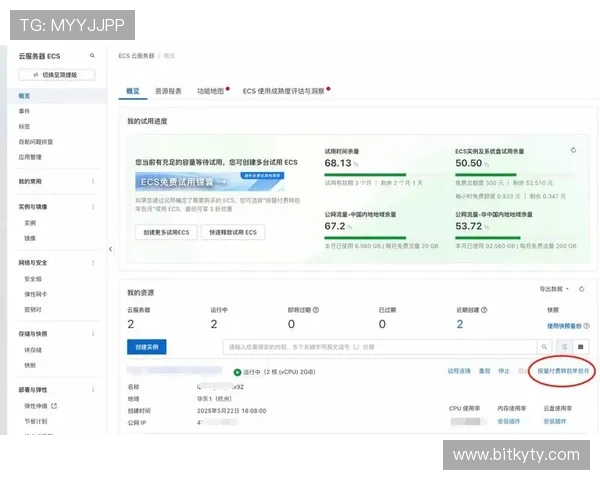Open 安全组 in the sidebar

coord(33,279)
